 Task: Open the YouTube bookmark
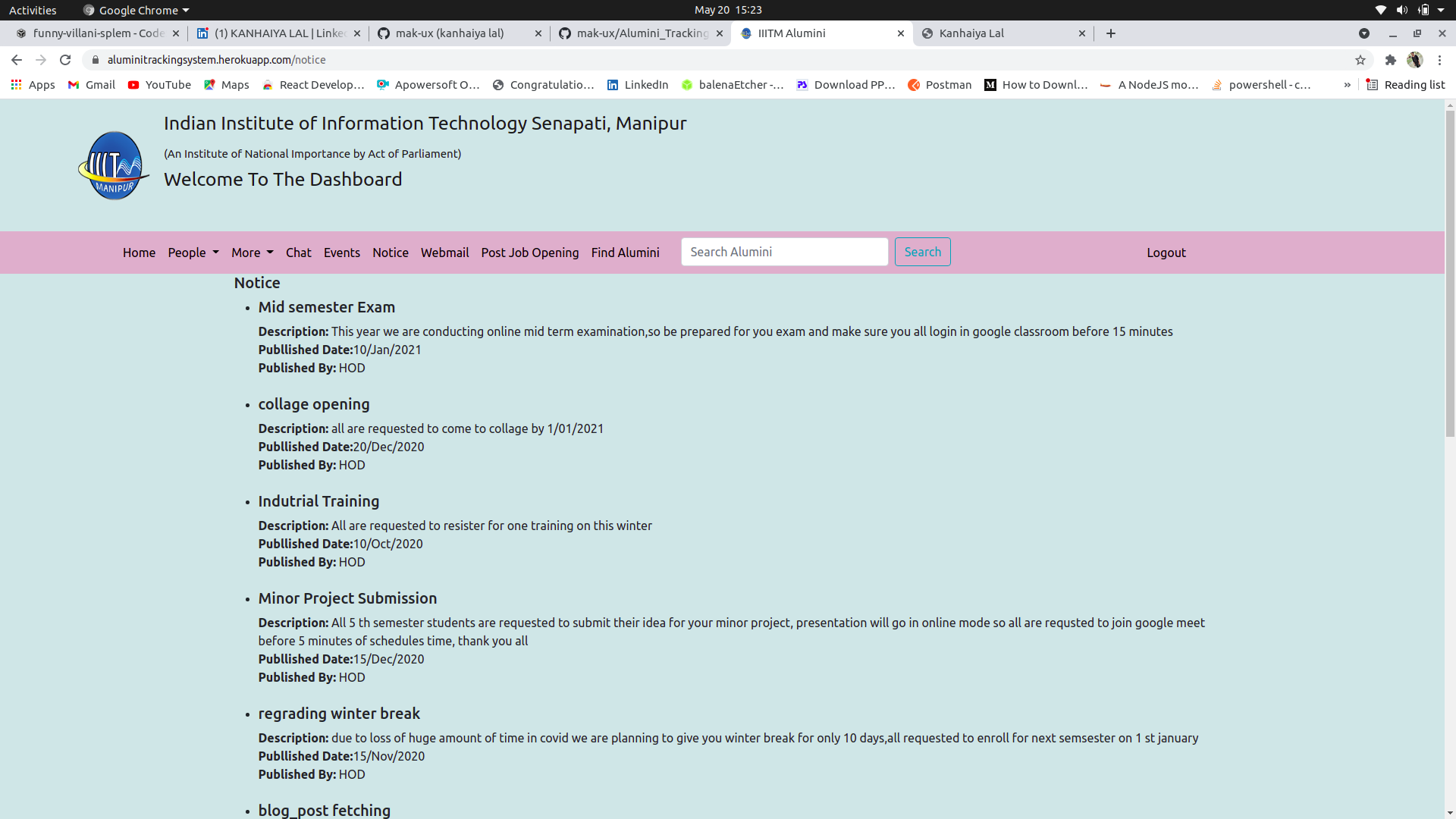158,84
